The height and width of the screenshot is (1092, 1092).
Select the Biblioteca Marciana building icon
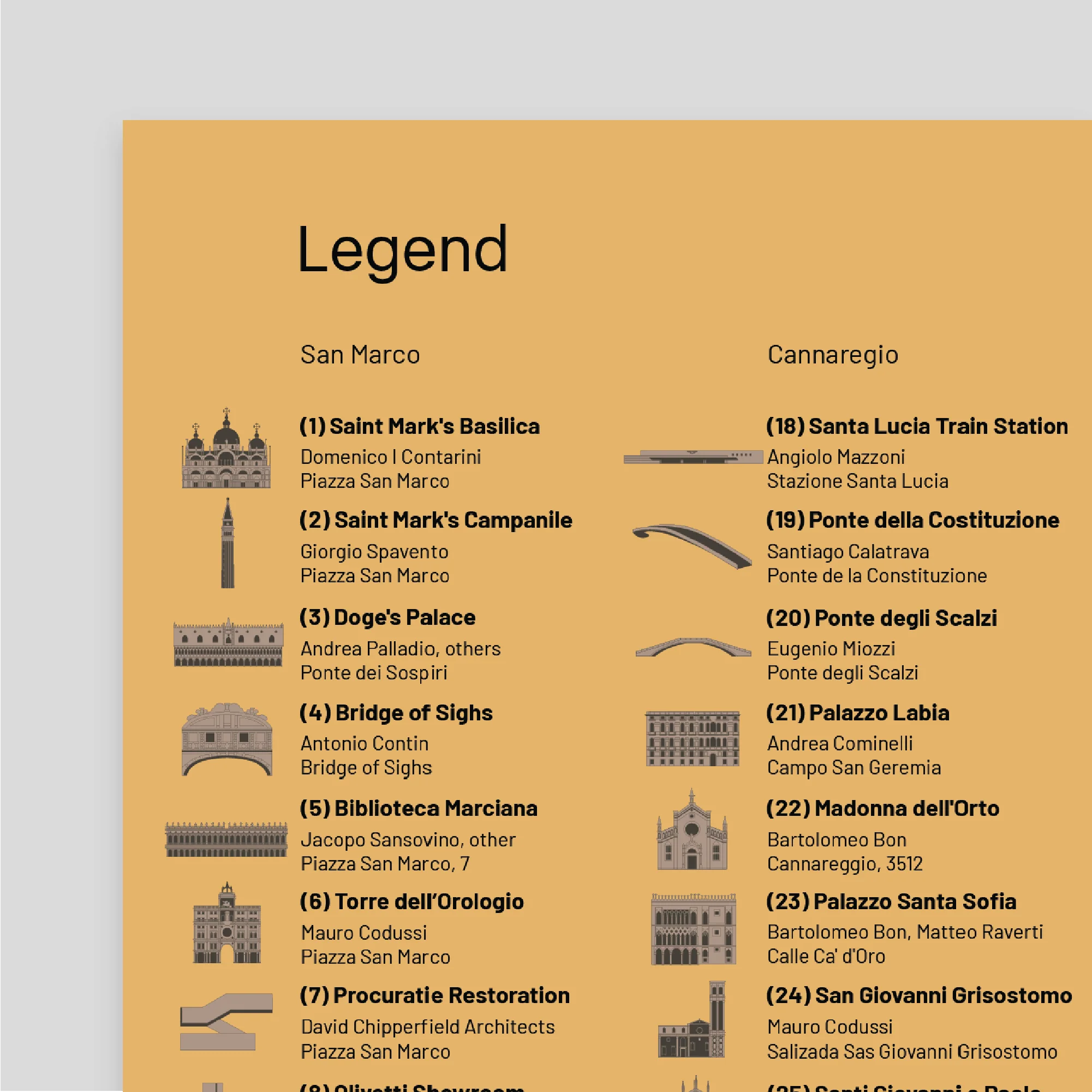click(x=226, y=839)
